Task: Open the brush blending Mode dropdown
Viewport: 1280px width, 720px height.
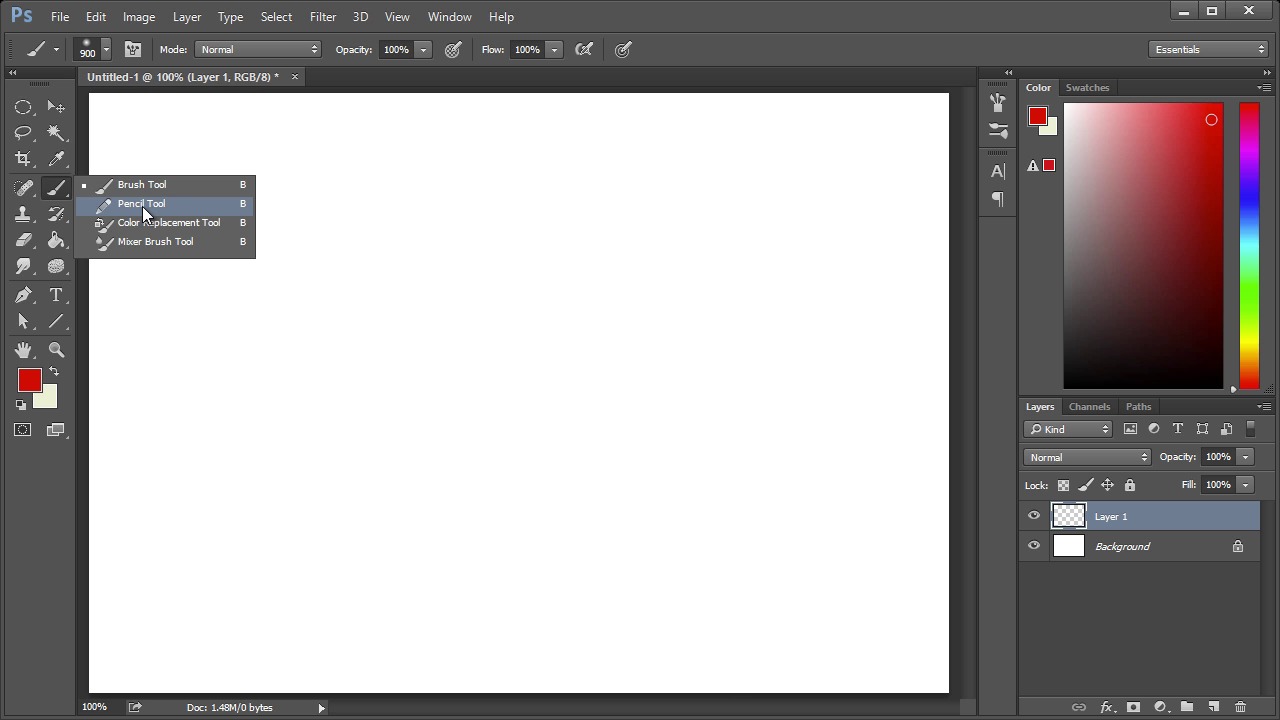Action: [258, 49]
